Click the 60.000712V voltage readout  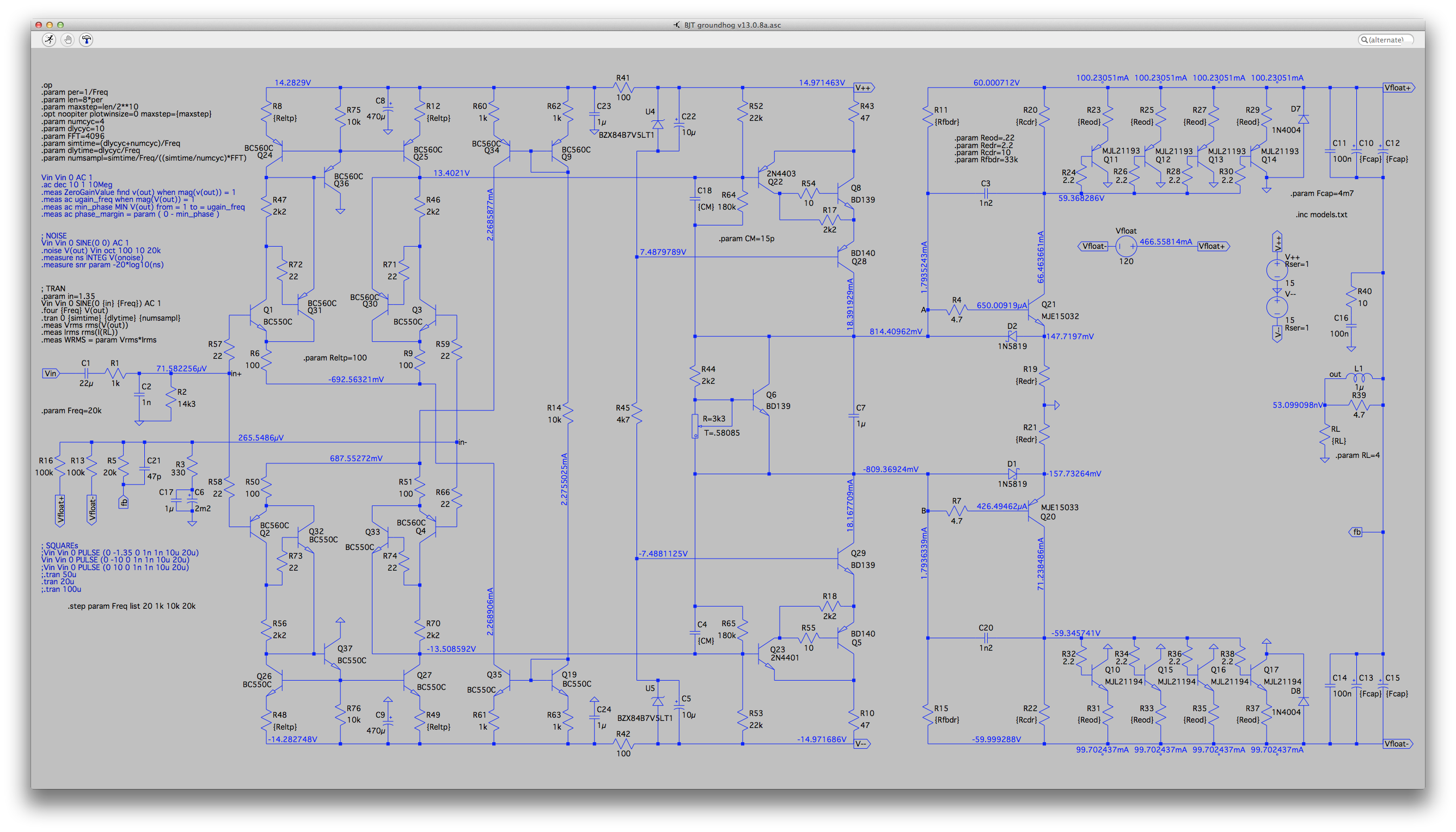tap(996, 82)
